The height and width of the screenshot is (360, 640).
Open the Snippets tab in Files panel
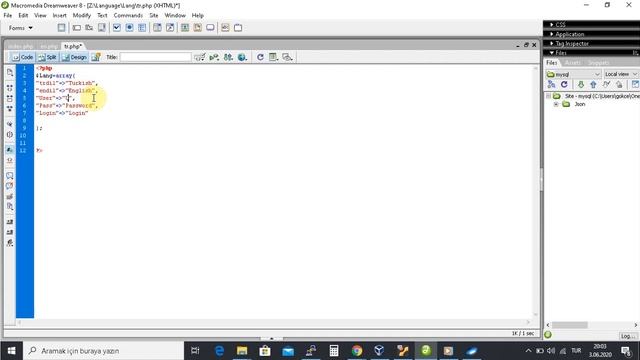click(x=598, y=62)
